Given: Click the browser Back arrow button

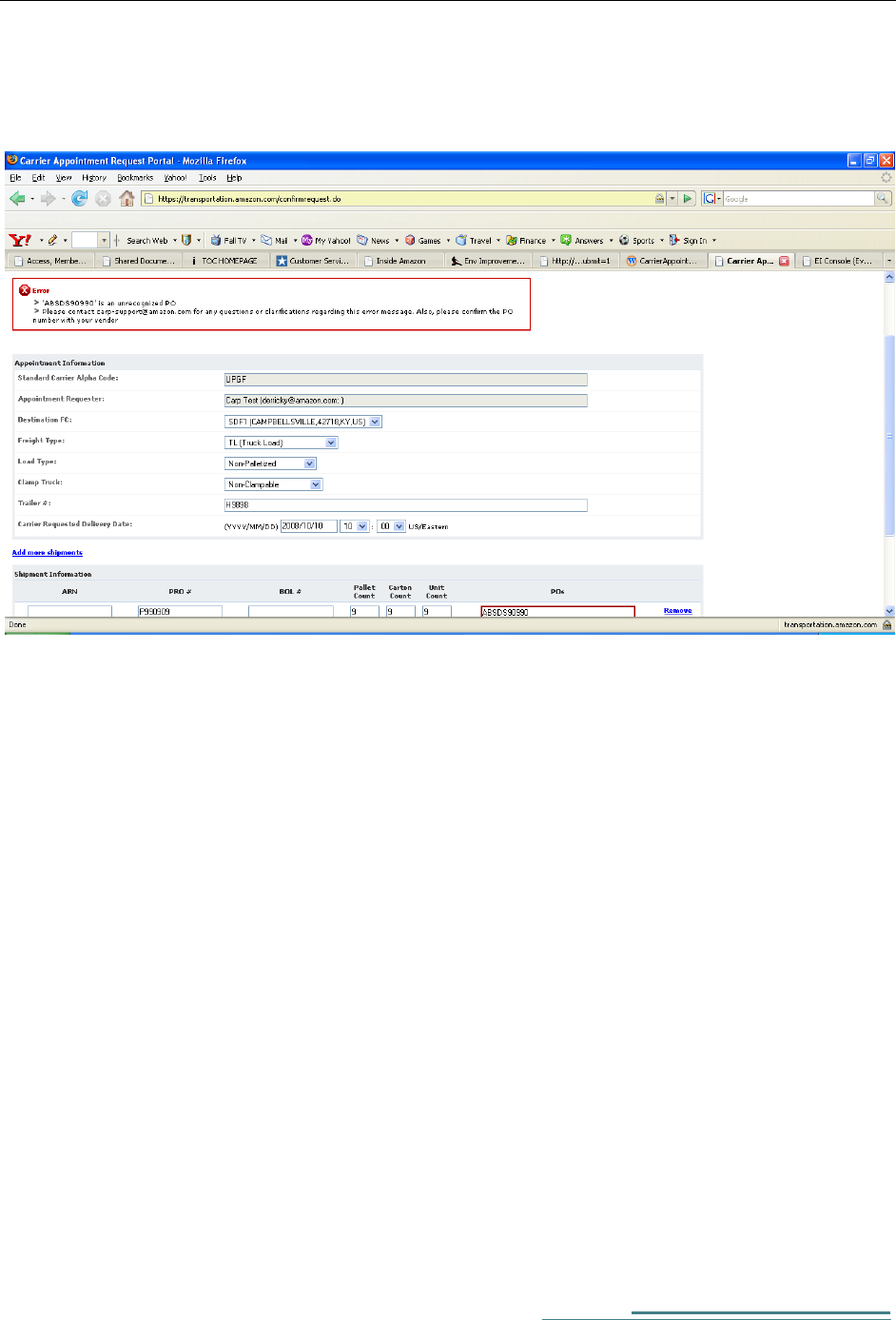Looking at the screenshot, I should coord(16,198).
